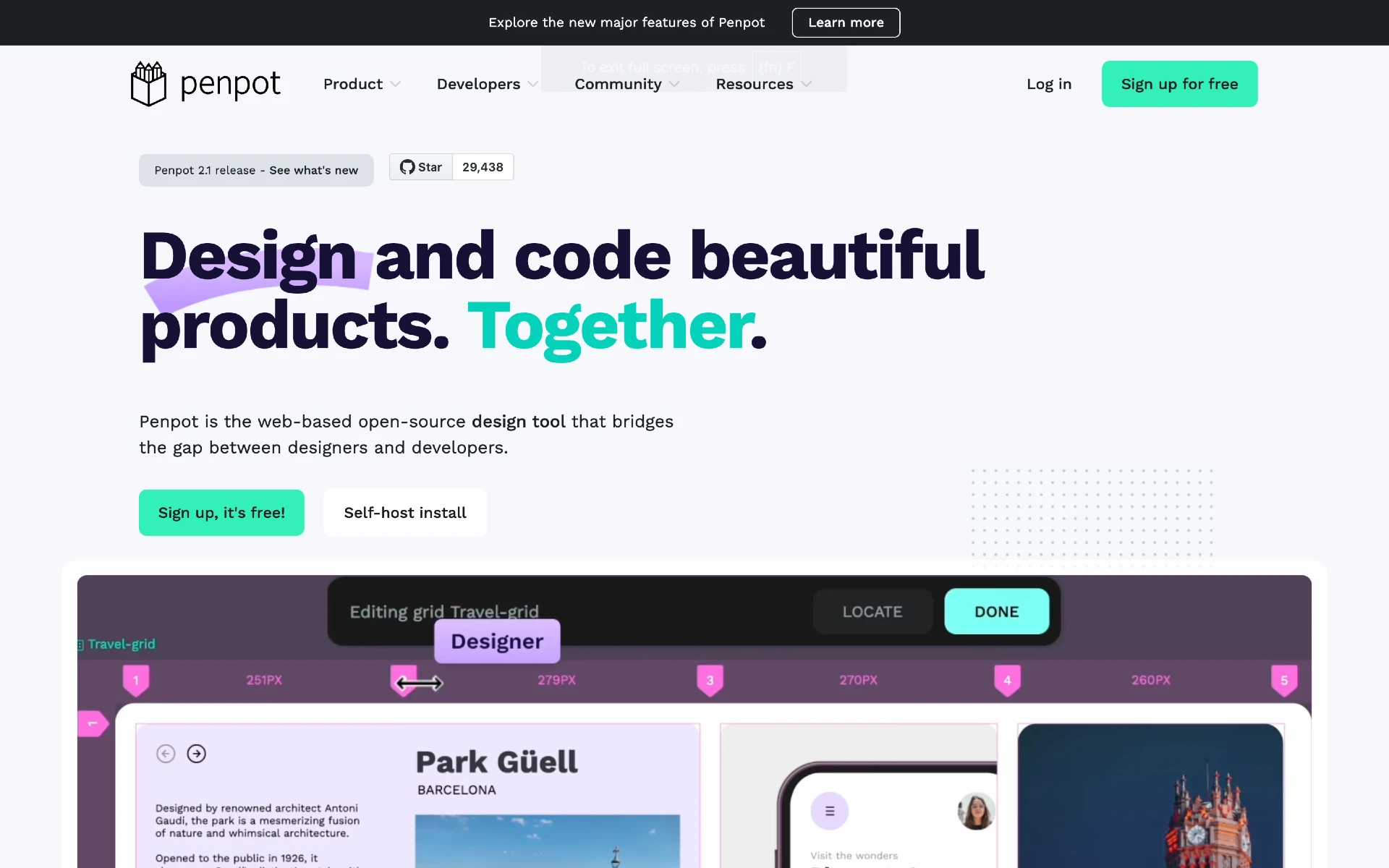Viewport: 1389px width, 868px height.
Task: Click the LOCATE button icon in editor
Action: (x=871, y=611)
